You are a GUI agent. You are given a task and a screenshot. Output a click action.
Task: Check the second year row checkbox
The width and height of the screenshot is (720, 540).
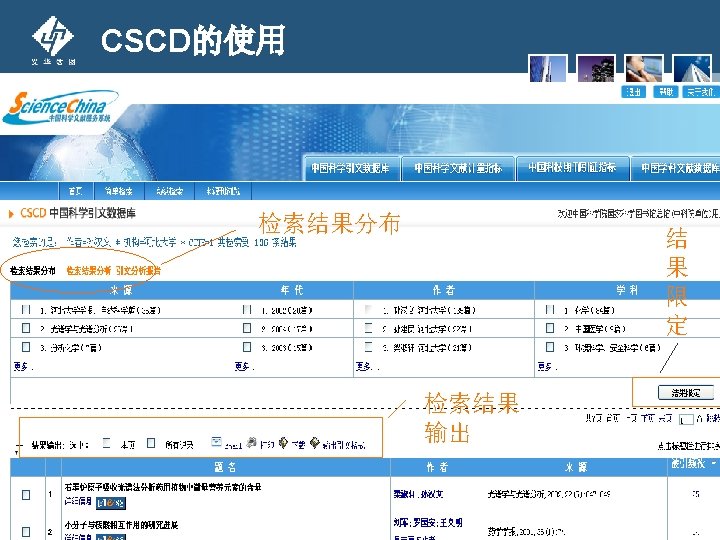[247, 328]
